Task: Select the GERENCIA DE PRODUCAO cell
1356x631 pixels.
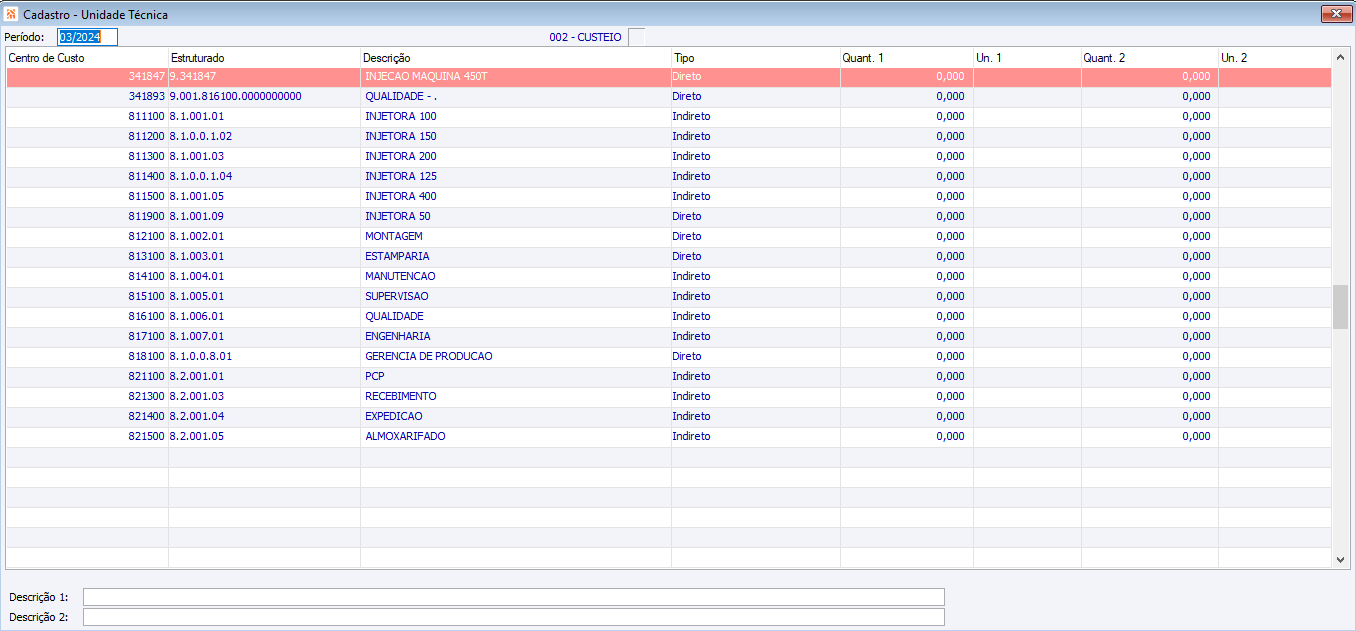Action: coord(516,357)
